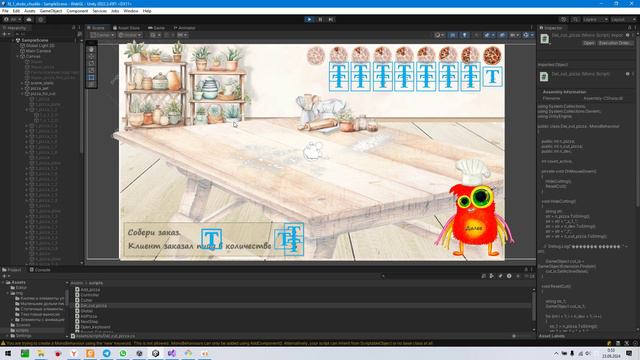
Task: Open the Center pivot dropdown in Scene toolbar
Action: coord(102,35)
